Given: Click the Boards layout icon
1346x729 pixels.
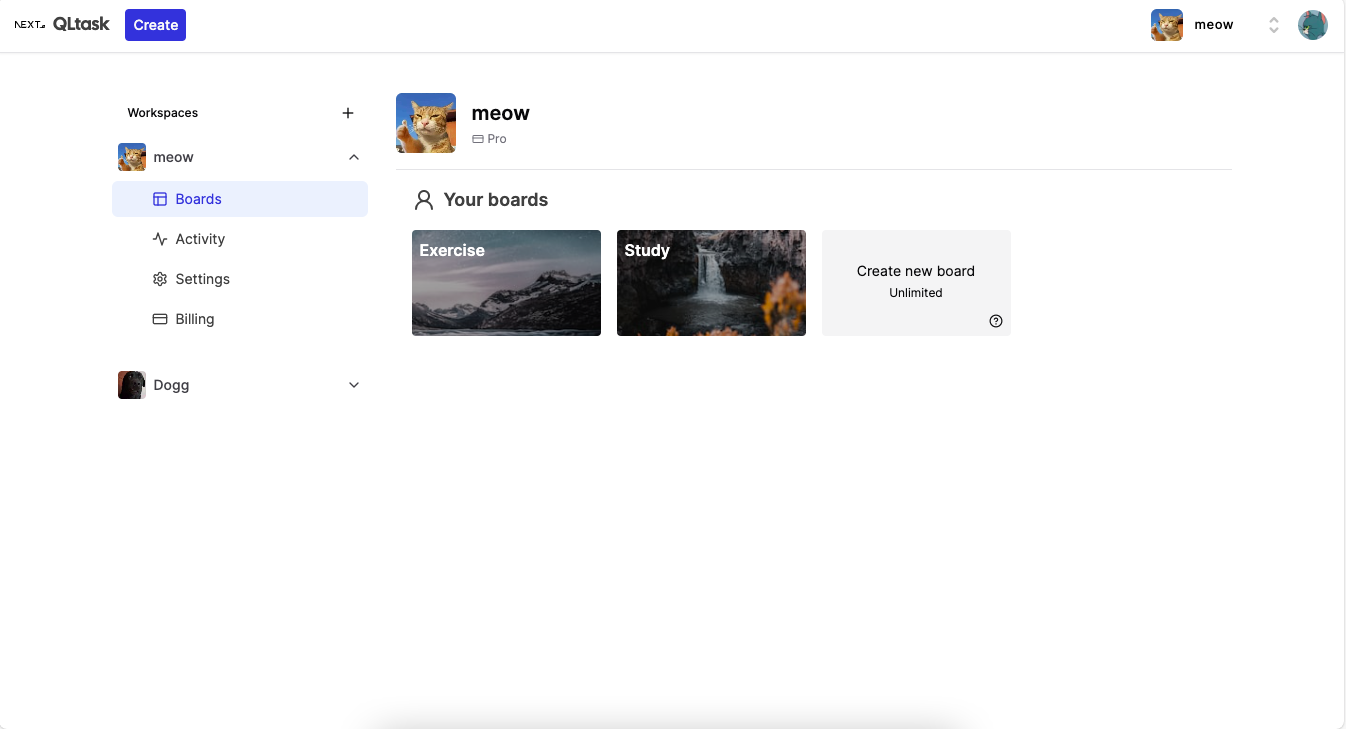Looking at the screenshot, I should [160, 199].
